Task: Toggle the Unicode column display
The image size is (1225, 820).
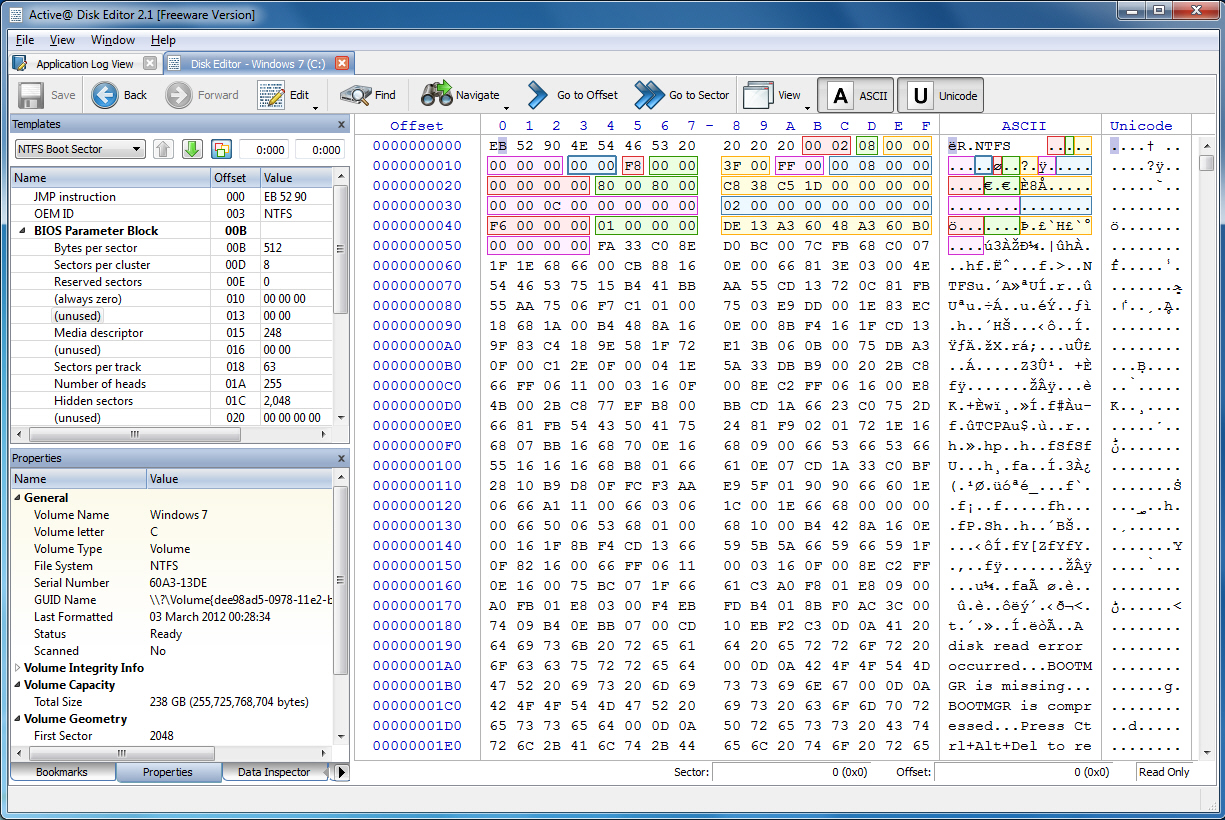Action: click(x=940, y=95)
